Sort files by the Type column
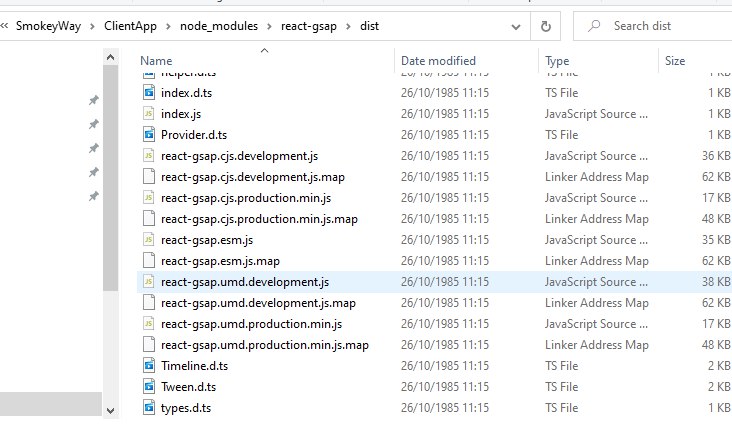 [x=557, y=61]
